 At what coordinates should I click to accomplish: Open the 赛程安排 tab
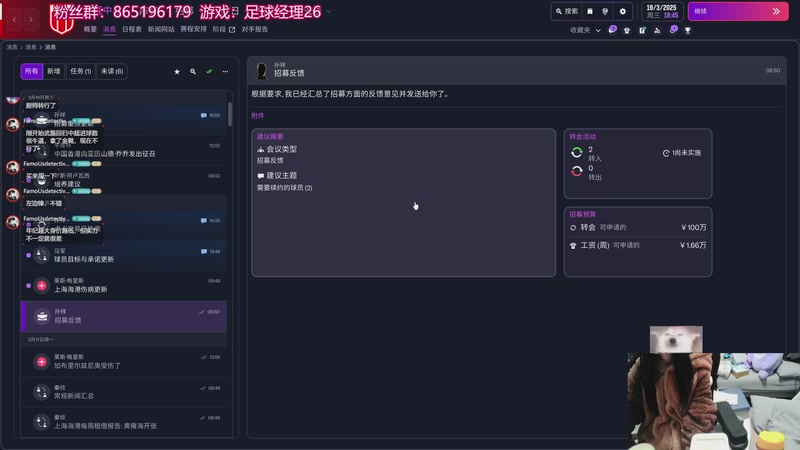[193, 29]
